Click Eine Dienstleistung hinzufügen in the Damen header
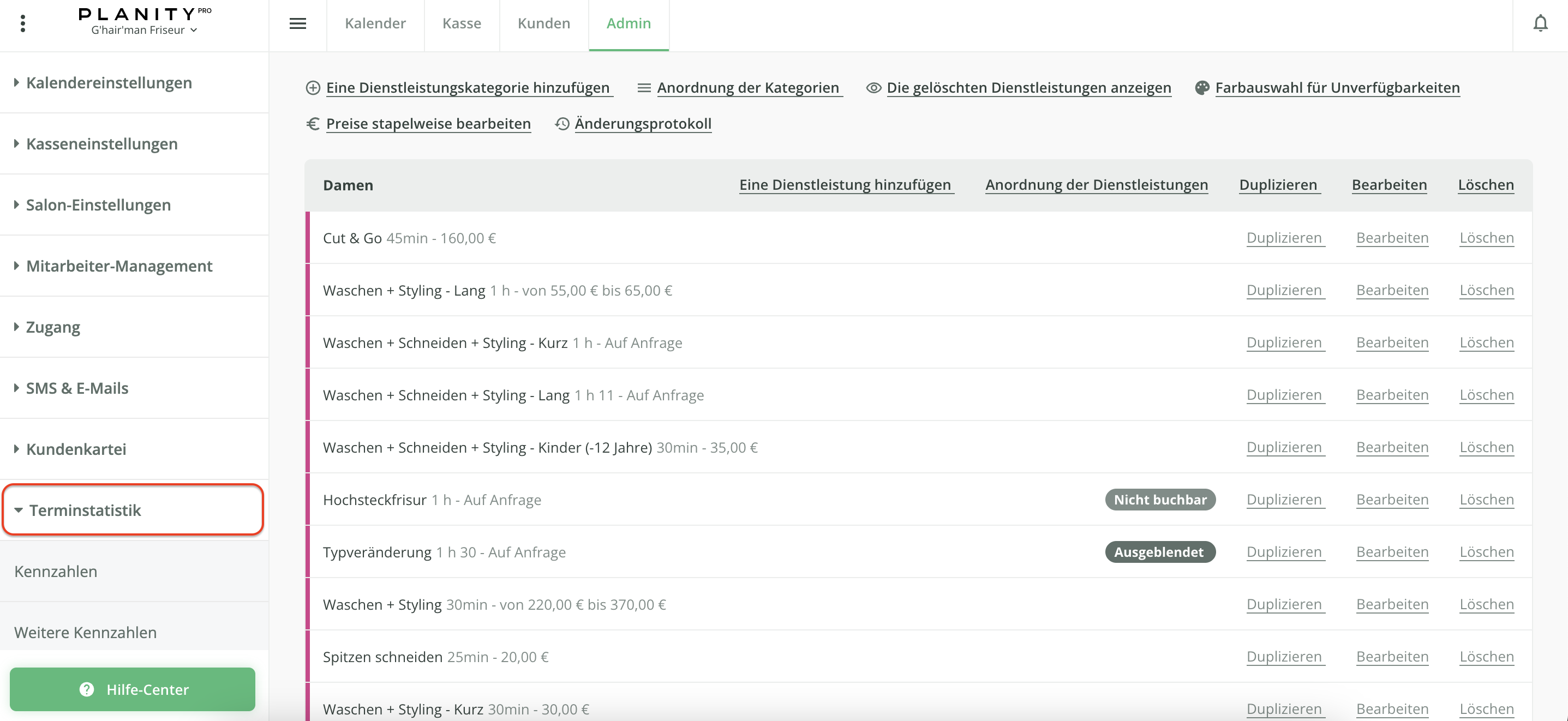The width and height of the screenshot is (1568, 721). coord(846,184)
